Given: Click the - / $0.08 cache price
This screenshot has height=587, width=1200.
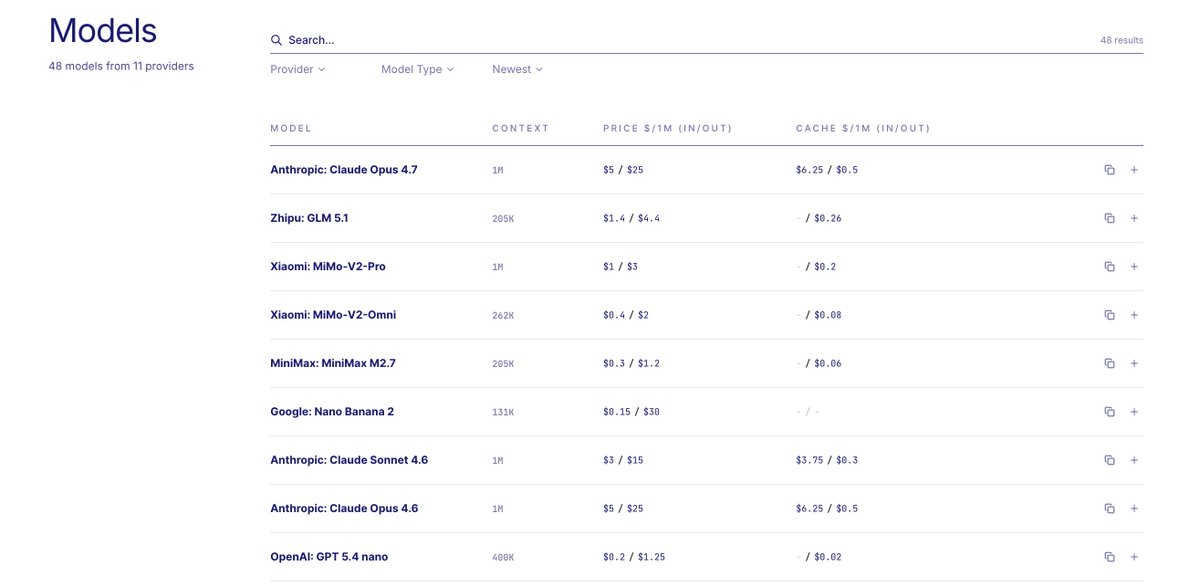Looking at the screenshot, I should click(x=819, y=315).
